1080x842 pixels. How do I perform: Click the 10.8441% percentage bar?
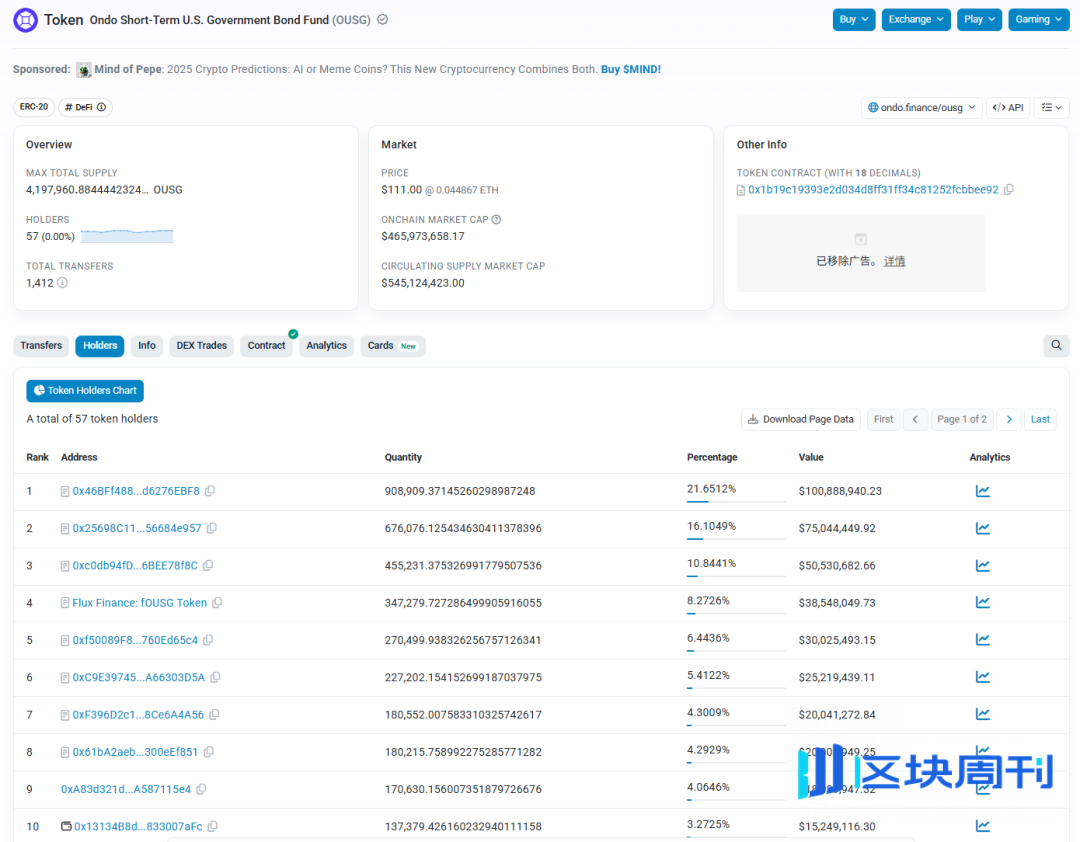click(x=736, y=576)
